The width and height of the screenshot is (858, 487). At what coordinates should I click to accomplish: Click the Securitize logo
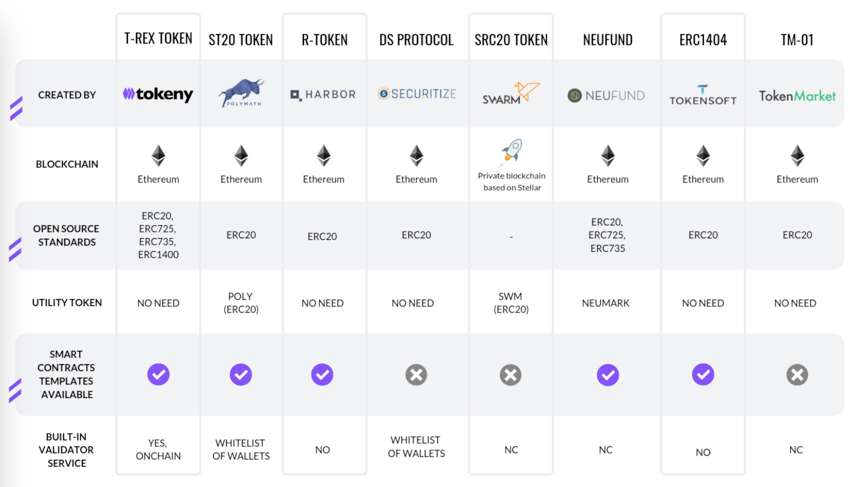coord(416,94)
